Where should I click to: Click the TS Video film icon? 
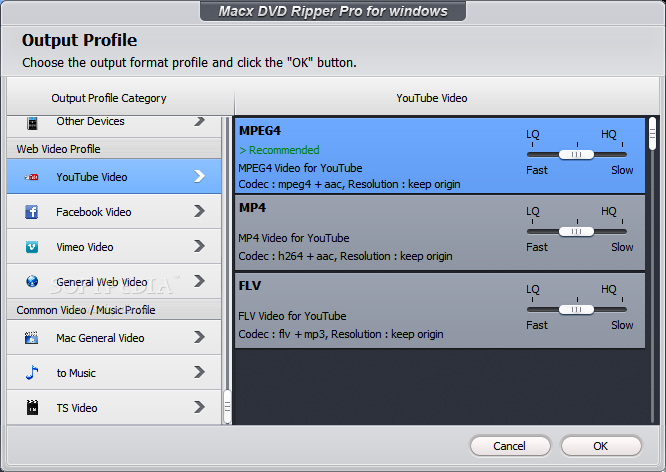pyautogui.click(x=32, y=407)
